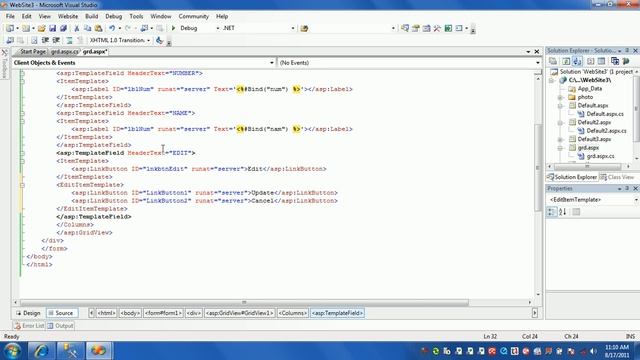
Task: Select the <Columns> breadcrumb tag
Action: coord(293,313)
